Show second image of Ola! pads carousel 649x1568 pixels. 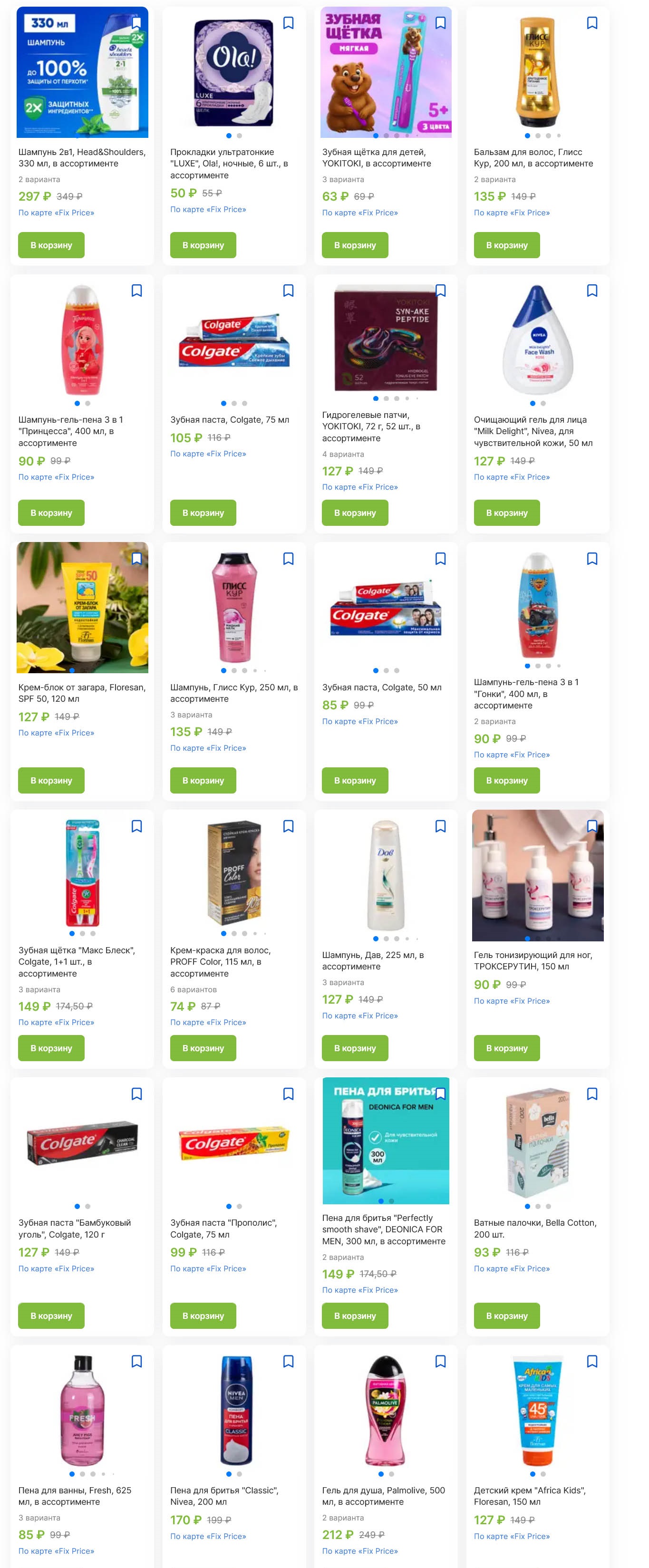click(x=239, y=136)
